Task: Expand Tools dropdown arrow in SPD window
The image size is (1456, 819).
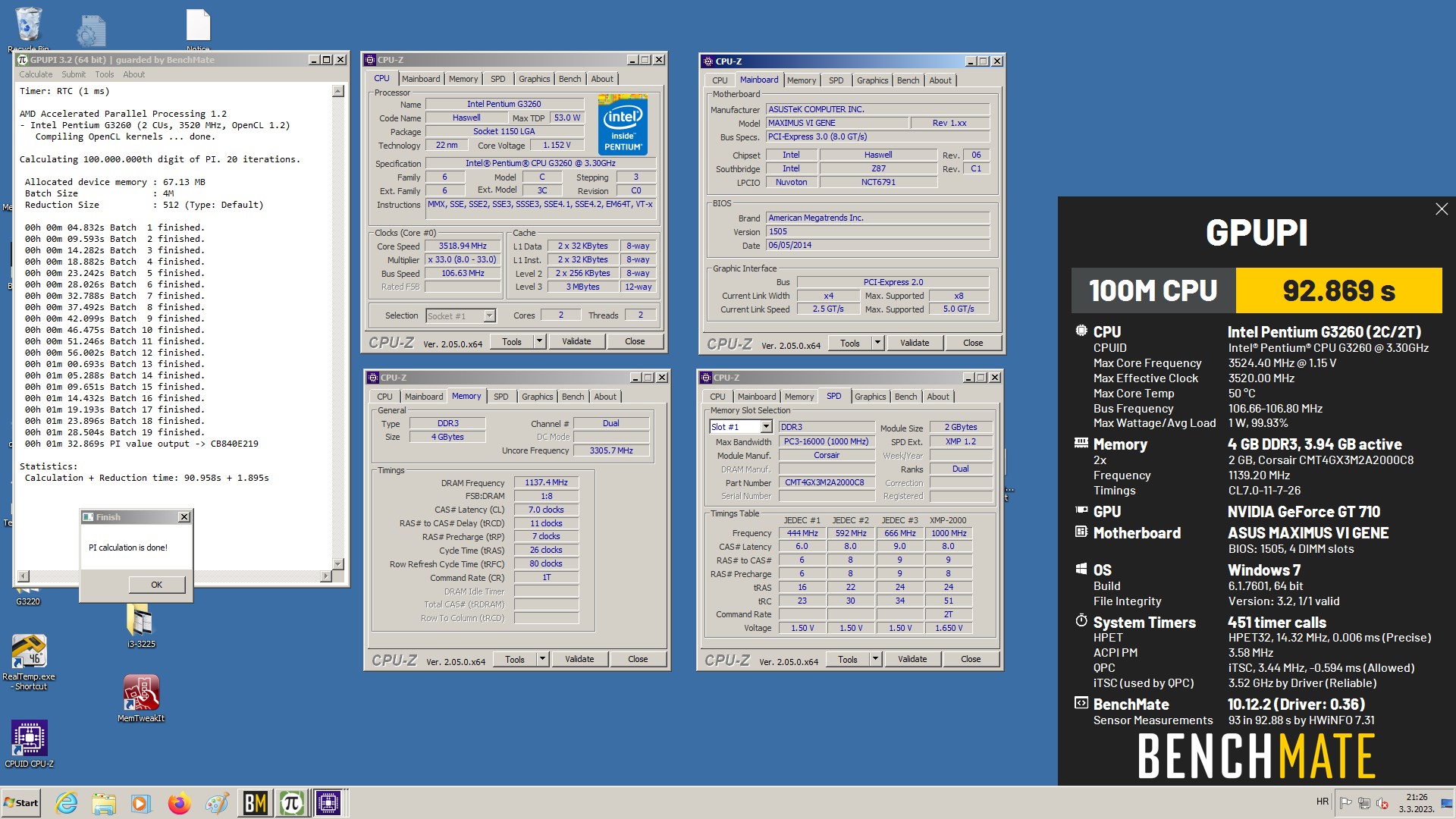Action: click(875, 659)
